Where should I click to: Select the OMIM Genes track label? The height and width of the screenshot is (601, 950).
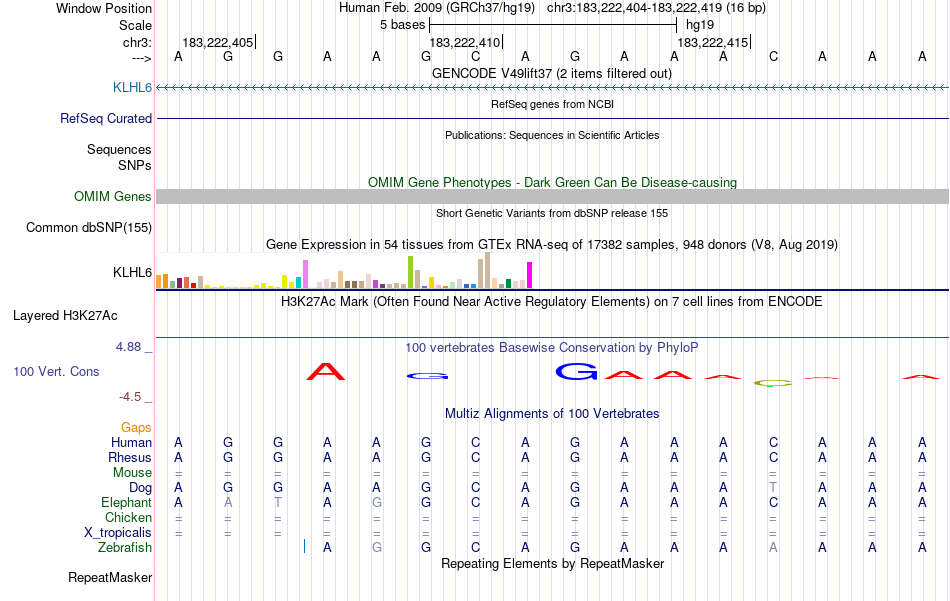(112, 196)
